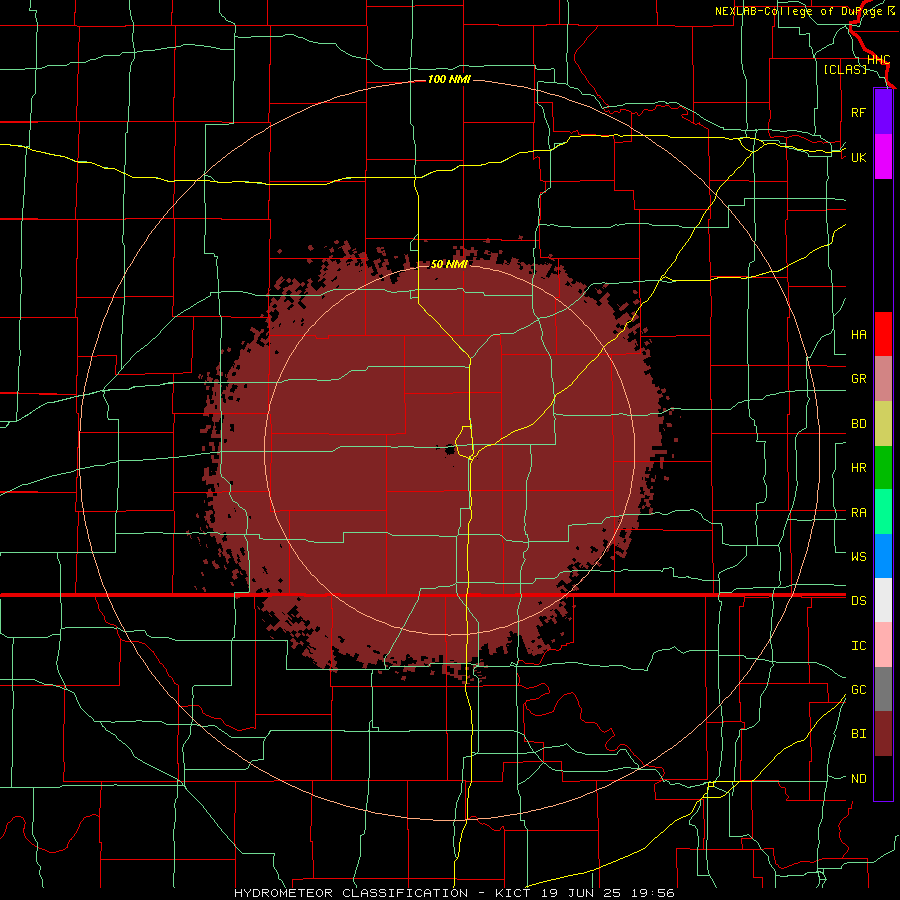Click the HR green legend swatch
Viewport: 900px width, 900px height.
coord(883,468)
